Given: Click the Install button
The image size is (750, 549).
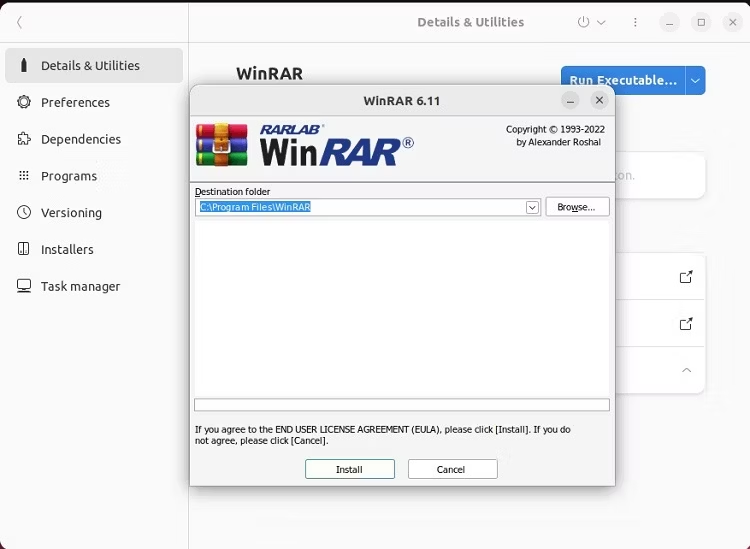Looking at the screenshot, I should coord(350,469).
